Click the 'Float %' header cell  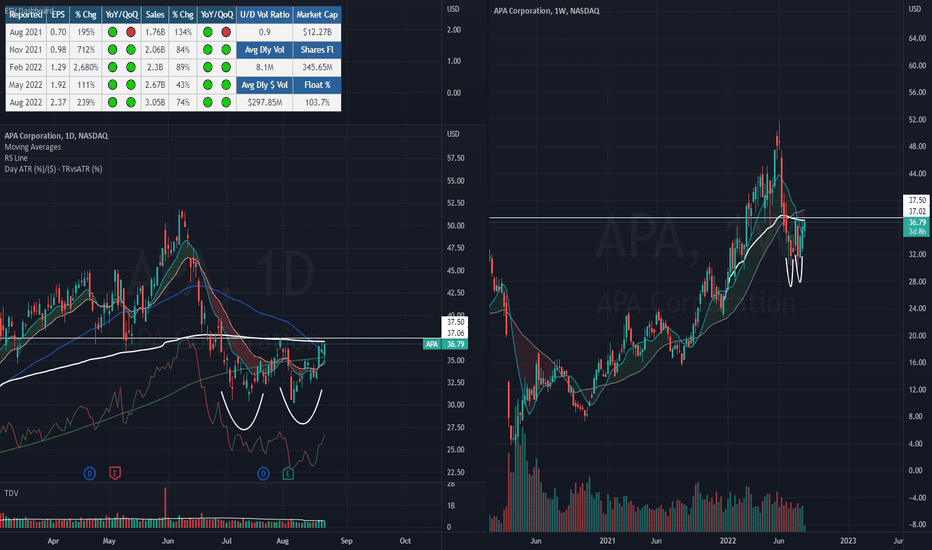(x=317, y=85)
